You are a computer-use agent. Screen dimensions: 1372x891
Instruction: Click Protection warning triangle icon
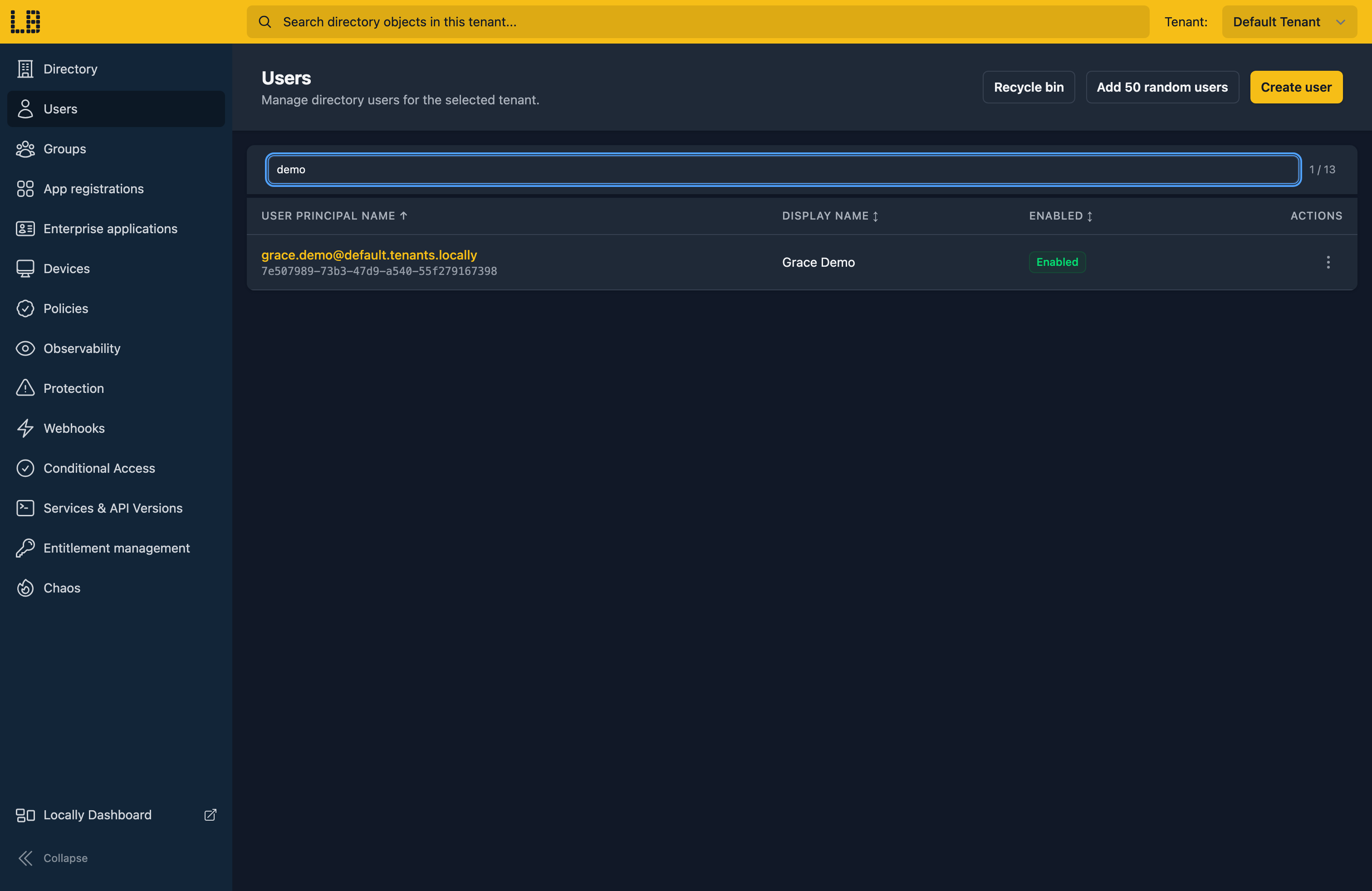[25, 388]
